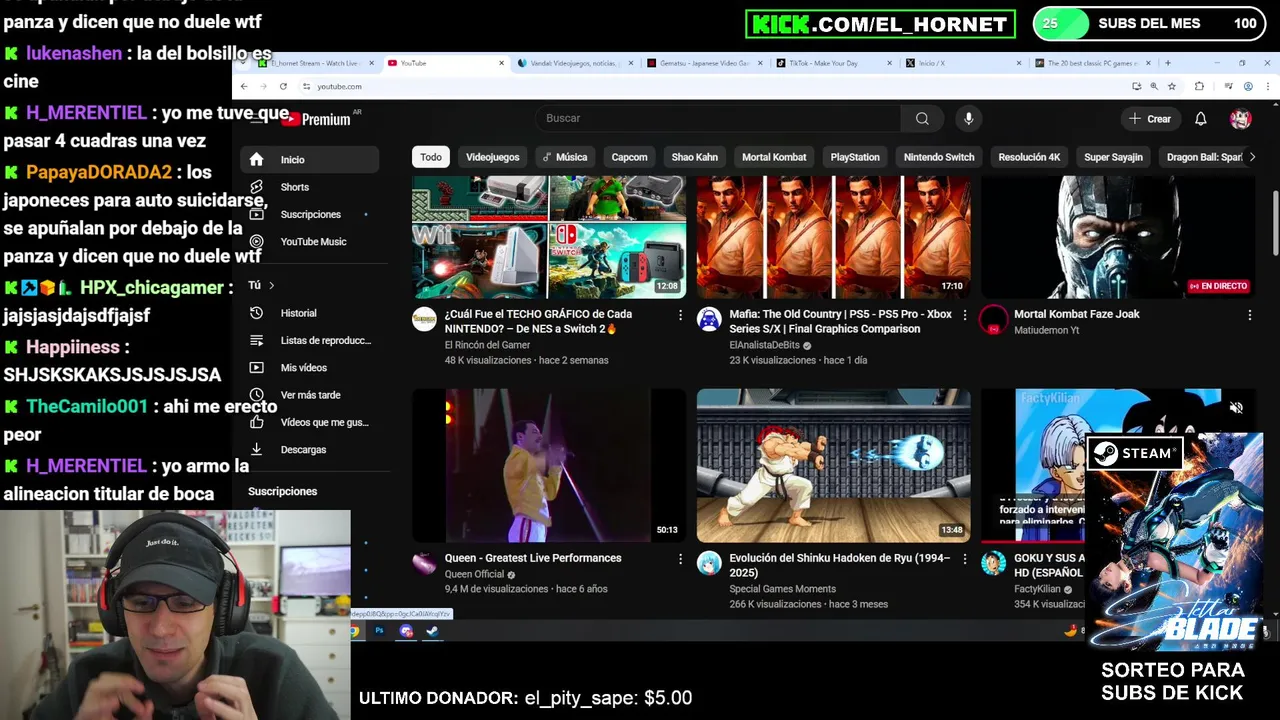Open Shorts in the sidebar

(310, 187)
